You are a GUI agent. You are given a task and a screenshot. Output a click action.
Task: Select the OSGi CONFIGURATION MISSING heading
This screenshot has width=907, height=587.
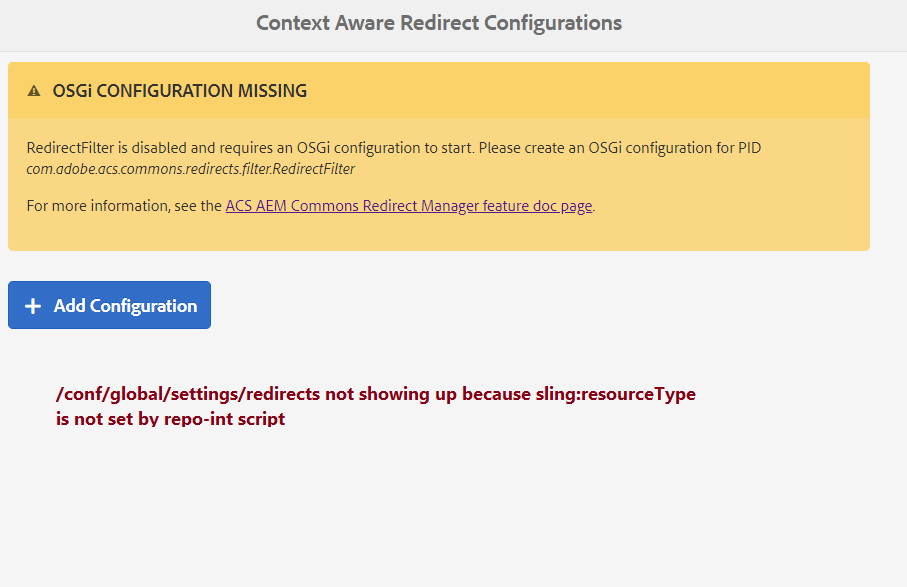[x=180, y=90]
